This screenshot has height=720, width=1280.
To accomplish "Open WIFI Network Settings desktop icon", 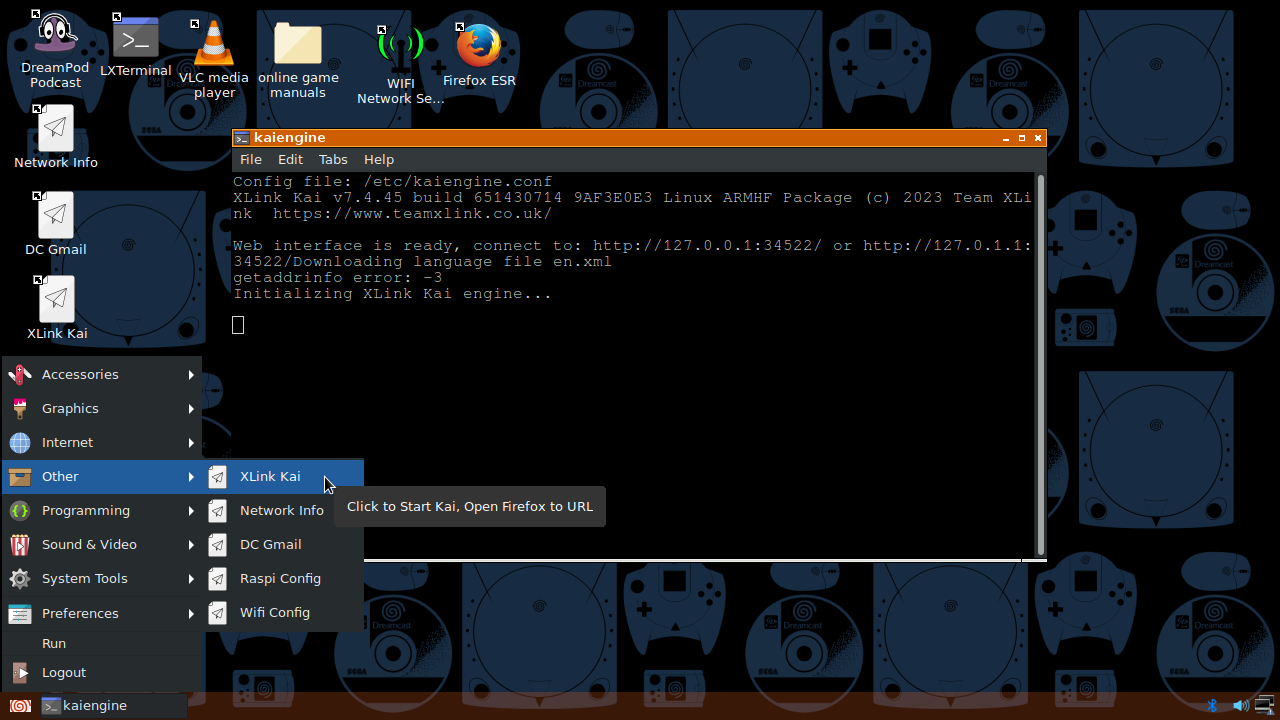I will click(400, 65).
